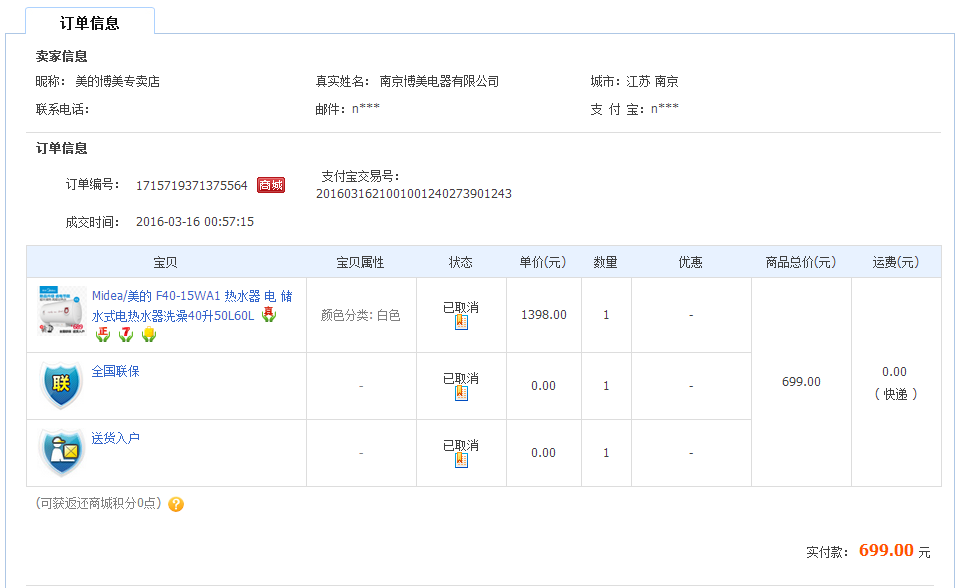Click the 单价(元) column header
Image resolution: width=955 pixels, height=588 pixels.
coord(543,262)
